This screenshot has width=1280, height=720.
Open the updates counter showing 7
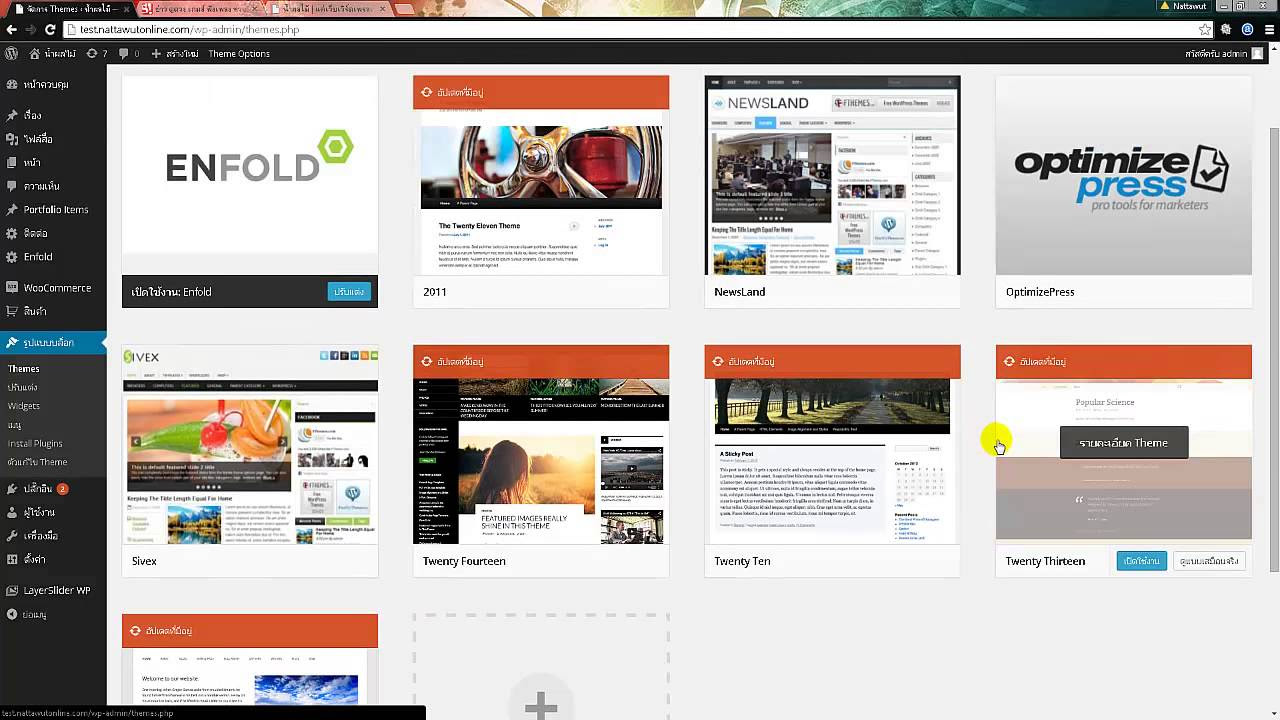click(97, 53)
